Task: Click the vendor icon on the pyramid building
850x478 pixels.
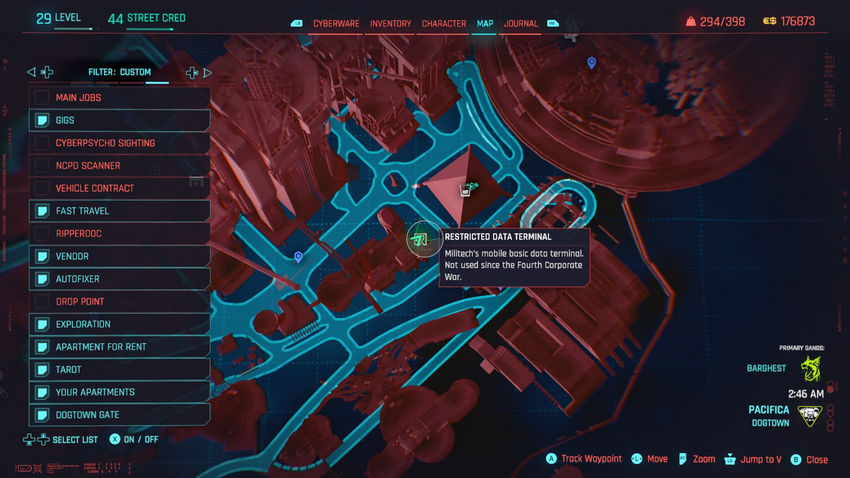Action: click(x=464, y=188)
